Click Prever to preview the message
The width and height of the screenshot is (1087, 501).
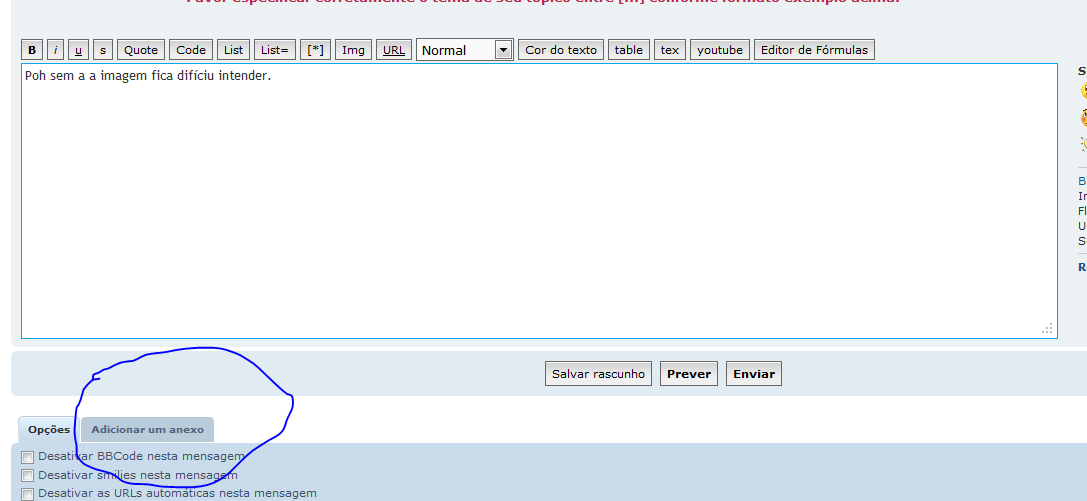click(689, 374)
